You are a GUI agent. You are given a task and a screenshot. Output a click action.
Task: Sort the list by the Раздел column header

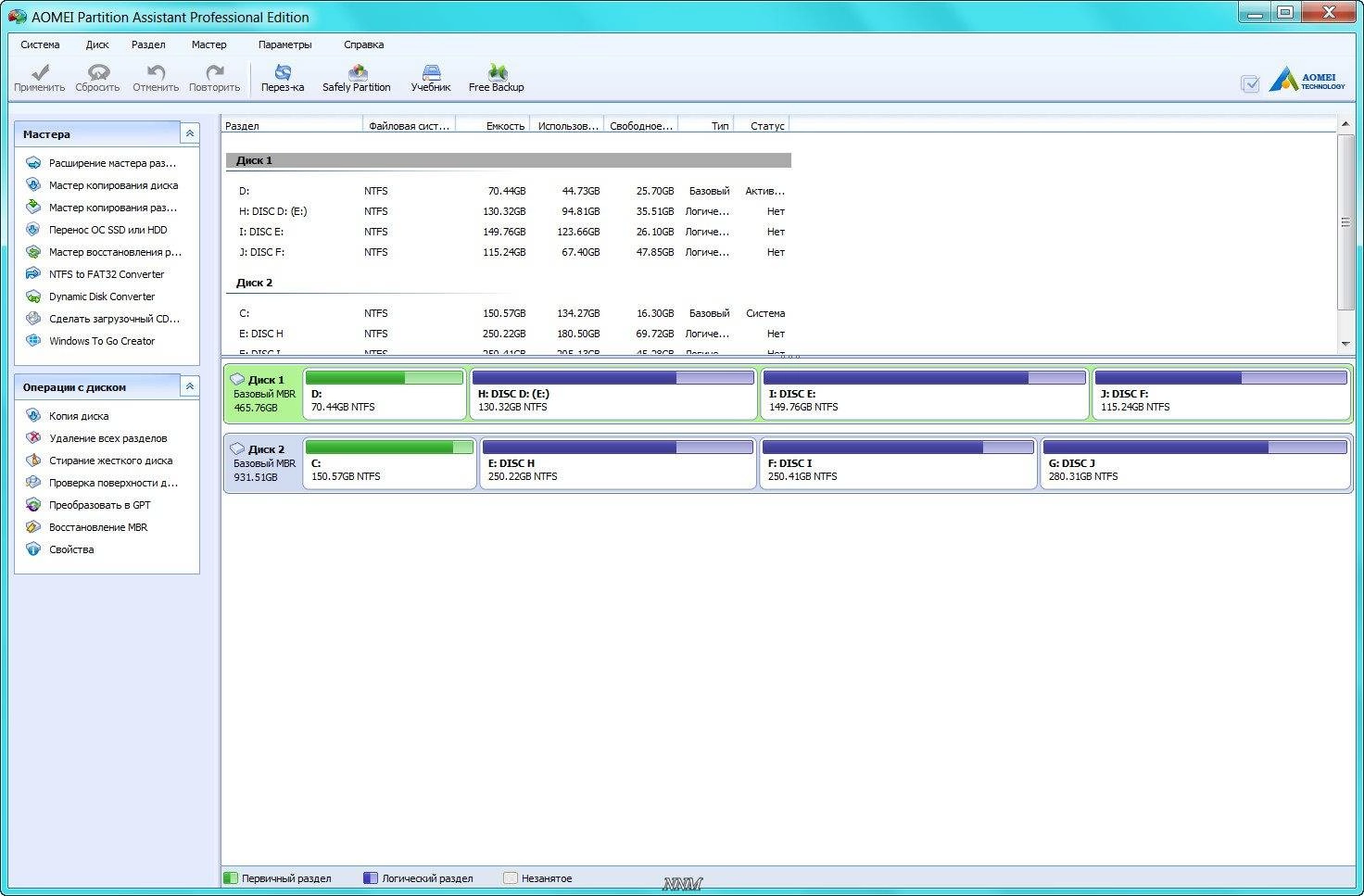292,126
